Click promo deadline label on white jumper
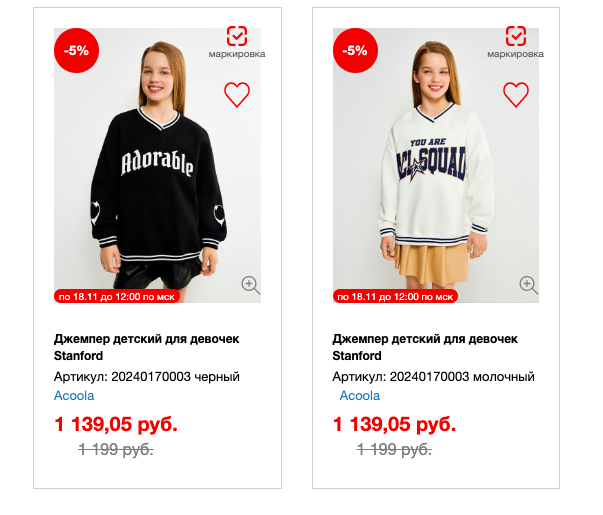This screenshot has width=603, height=515. coord(397,297)
